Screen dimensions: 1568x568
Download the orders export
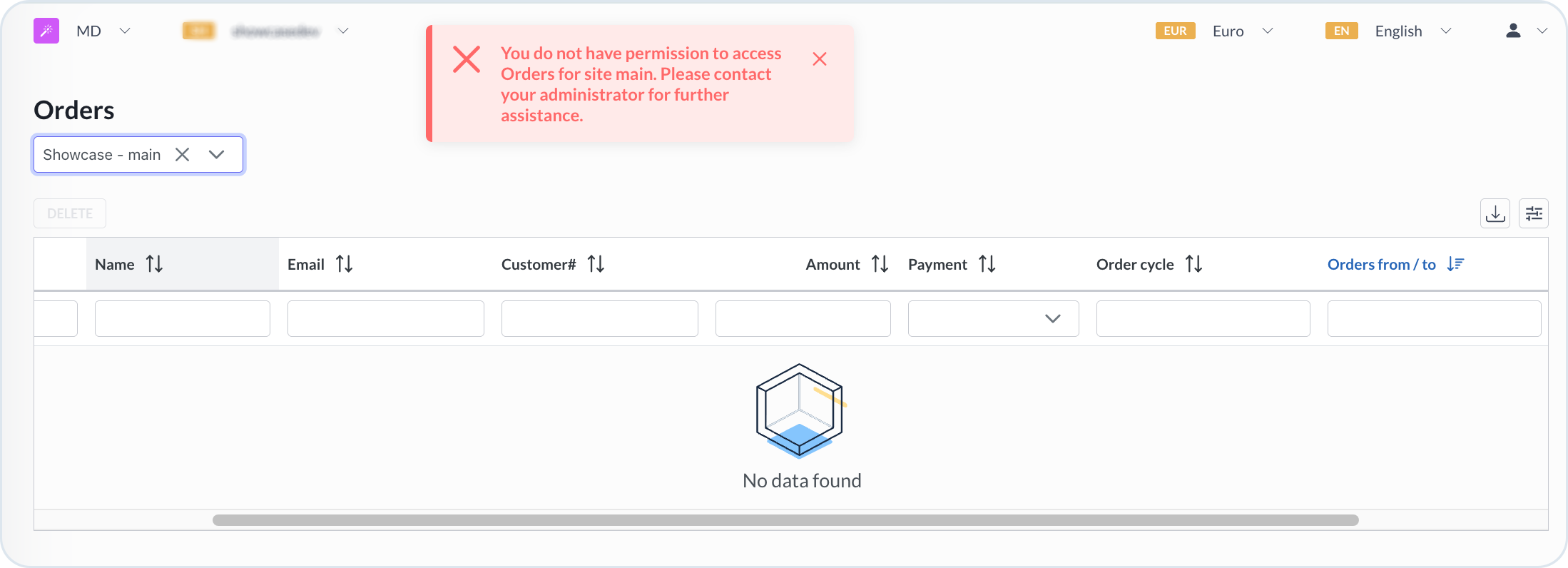click(1495, 213)
